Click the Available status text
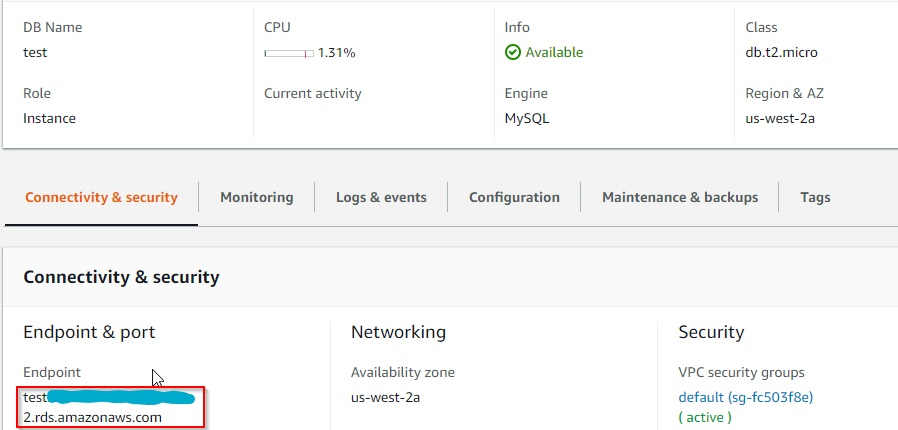Screen dimensions: 898x430 click(554, 52)
